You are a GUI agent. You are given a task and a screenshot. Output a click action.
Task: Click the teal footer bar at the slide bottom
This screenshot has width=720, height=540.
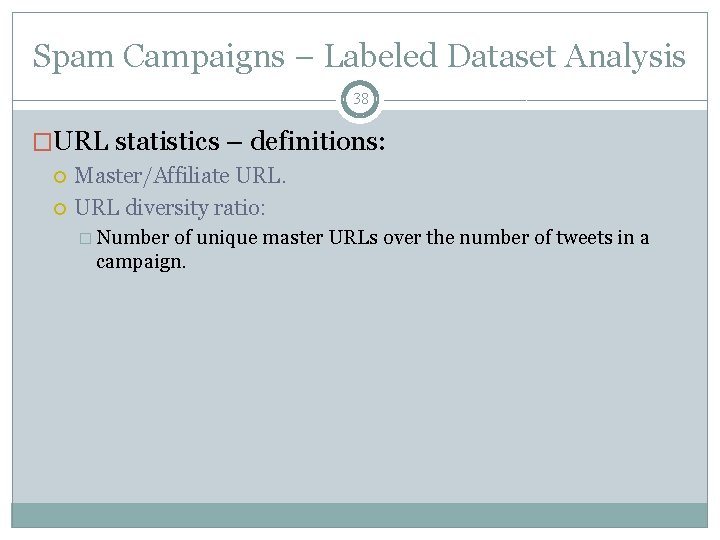coord(360,515)
